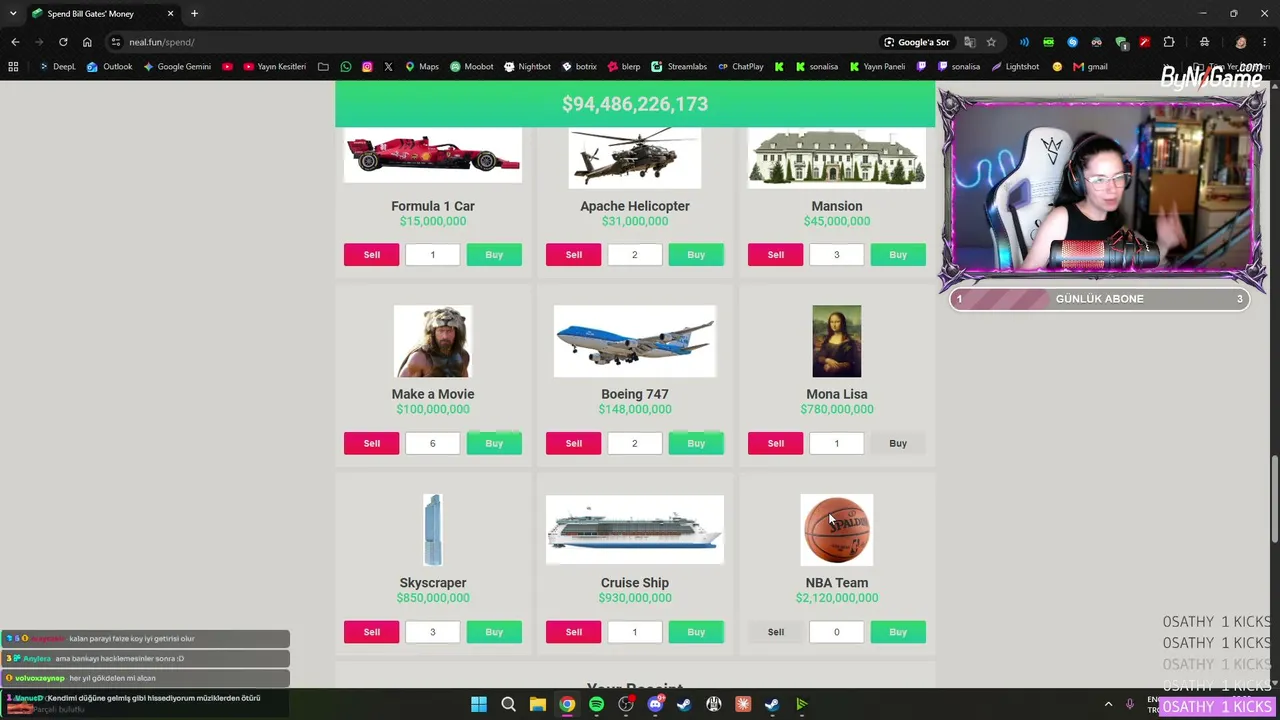Open the Chrome extensions puzzle icon

click(x=1169, y=42)
